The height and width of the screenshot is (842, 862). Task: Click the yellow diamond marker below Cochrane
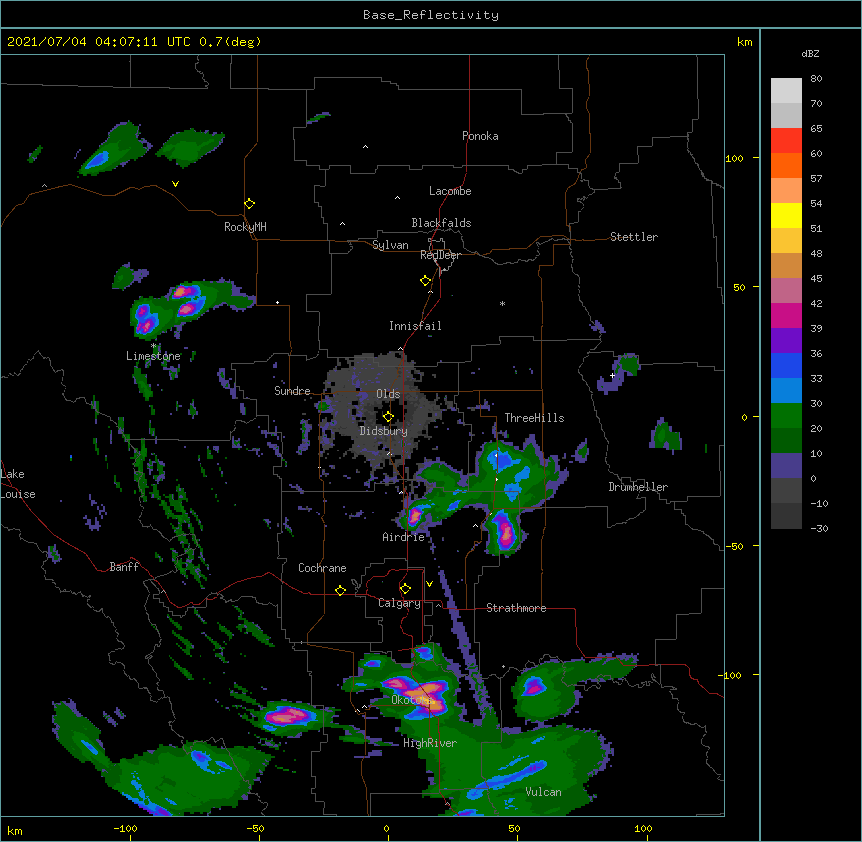point(340,590)
